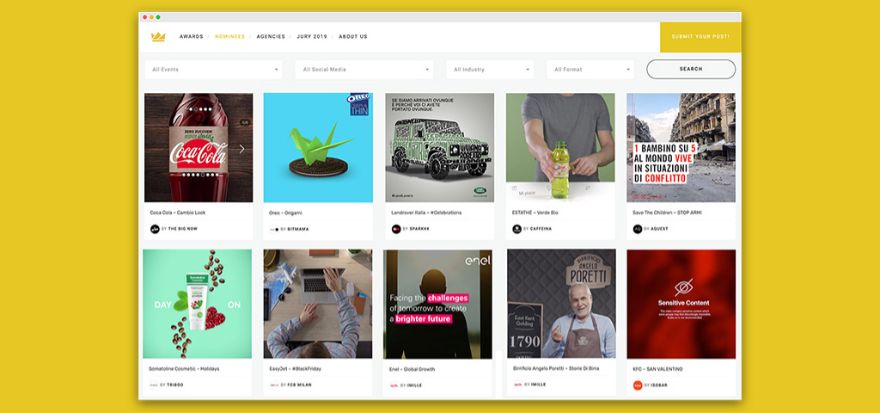Click The Big Now agency avatar icon
Image resolution: width=880 pixels, height=413 pixels.
(x=155, y=229)
